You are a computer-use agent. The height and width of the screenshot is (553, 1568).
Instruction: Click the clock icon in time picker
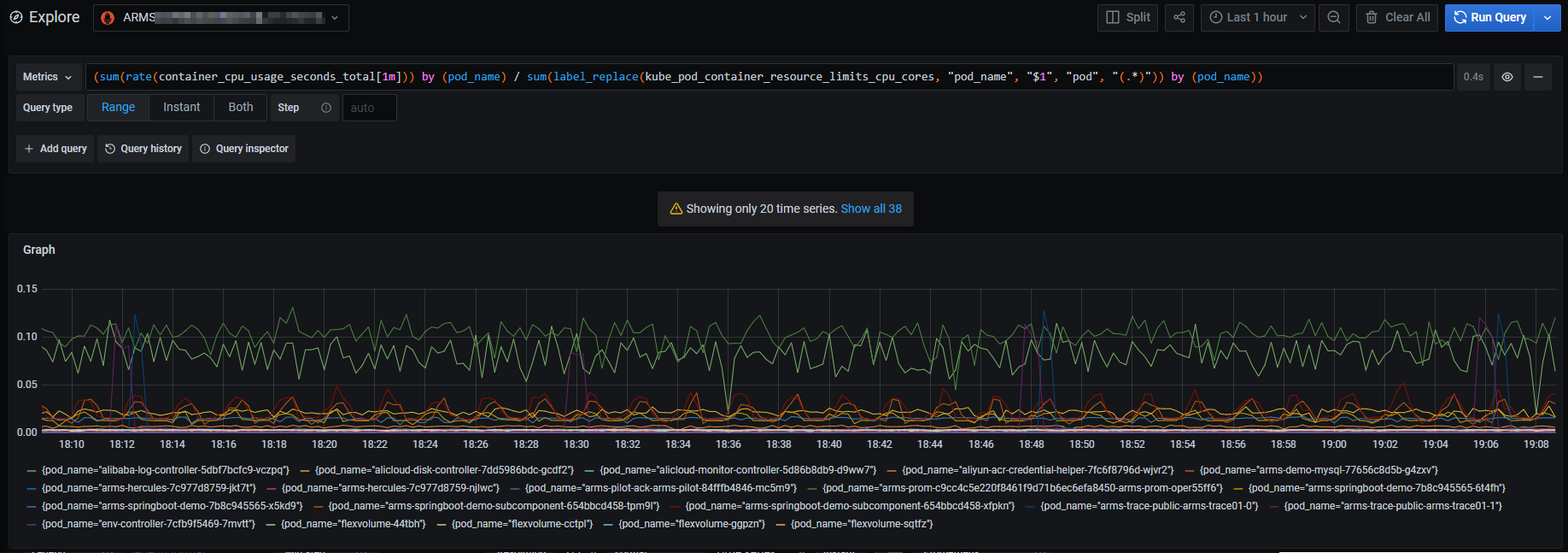pyautogui.click(x=1216, y=17)
